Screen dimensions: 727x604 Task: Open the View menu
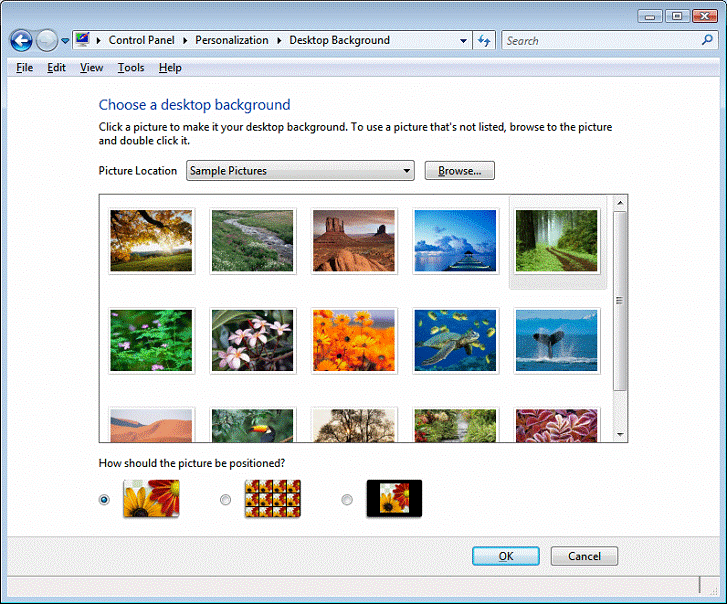(91, 68)
